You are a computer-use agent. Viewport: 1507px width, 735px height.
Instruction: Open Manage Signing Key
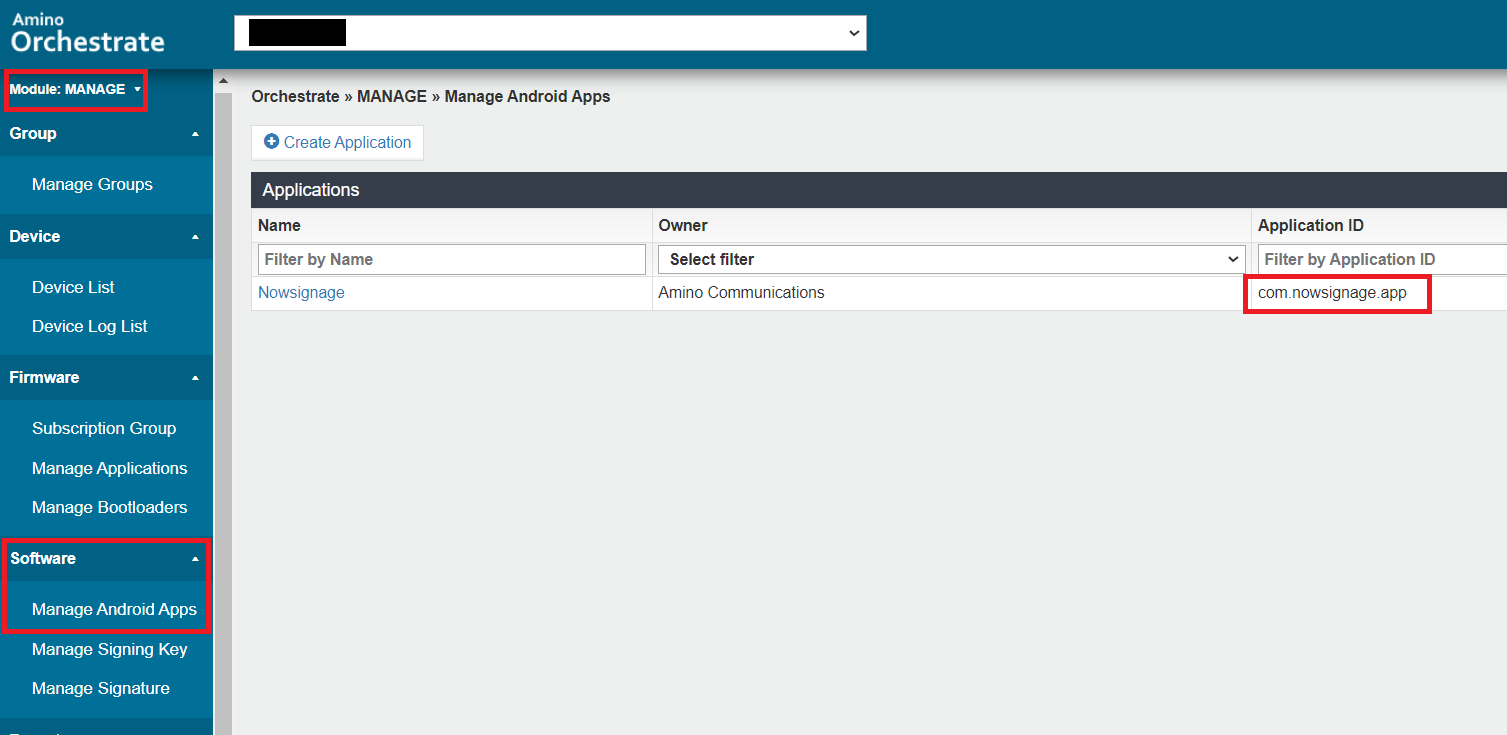(x=110, y=649)
